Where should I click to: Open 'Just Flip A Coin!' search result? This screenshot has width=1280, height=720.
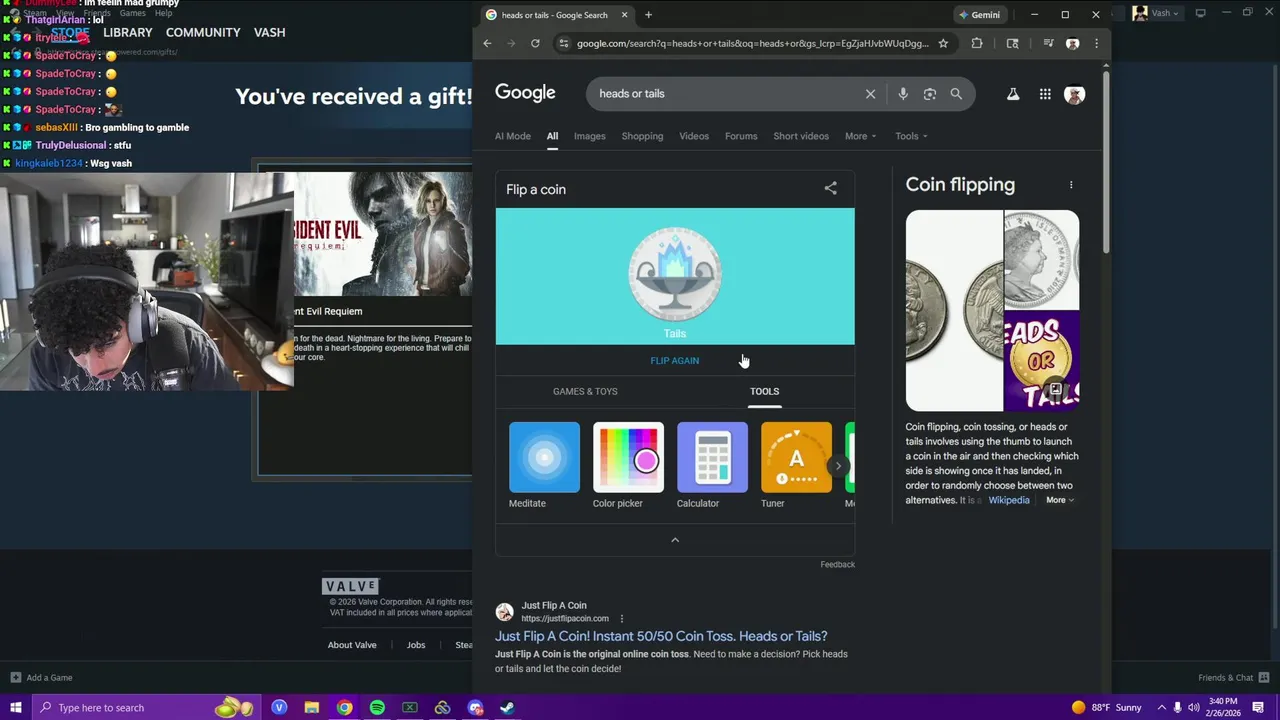click(661, 636)
